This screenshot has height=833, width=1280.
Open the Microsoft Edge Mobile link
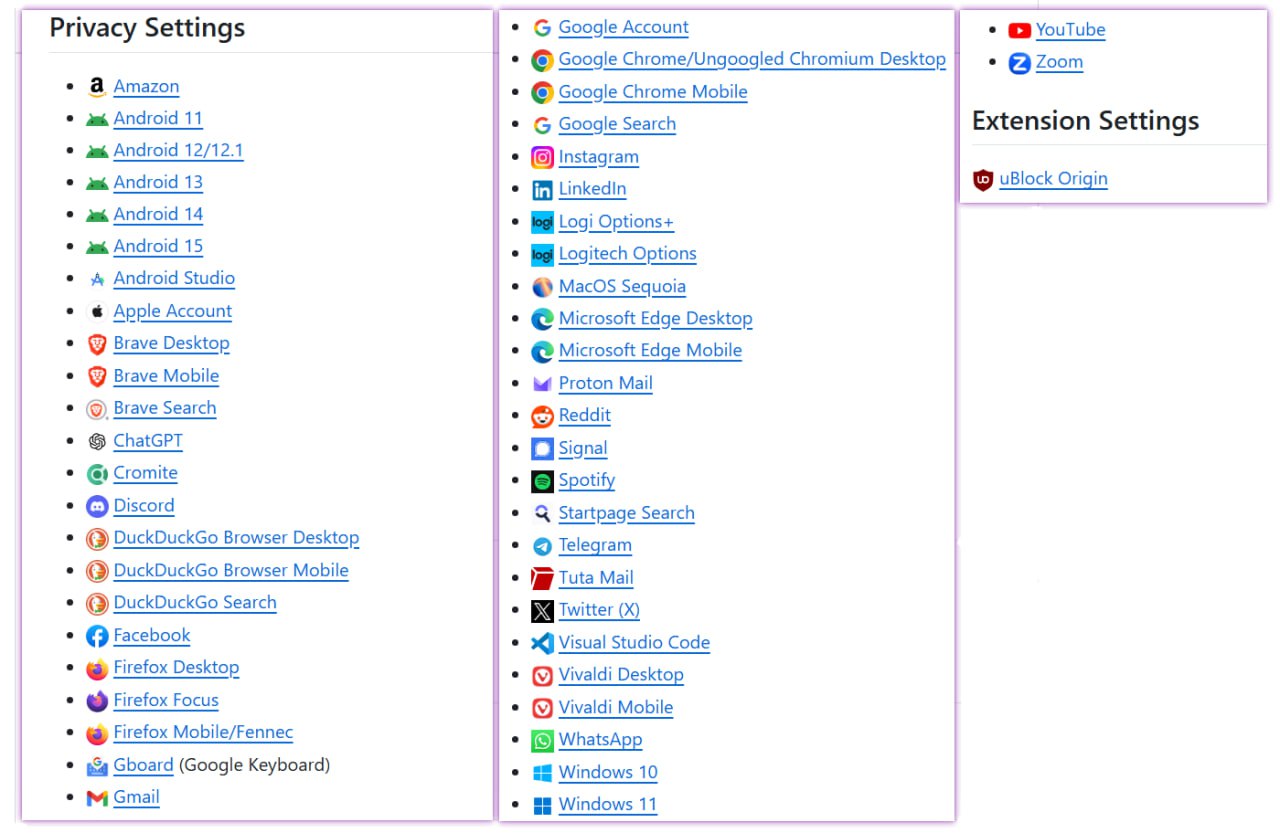[650, 351]
